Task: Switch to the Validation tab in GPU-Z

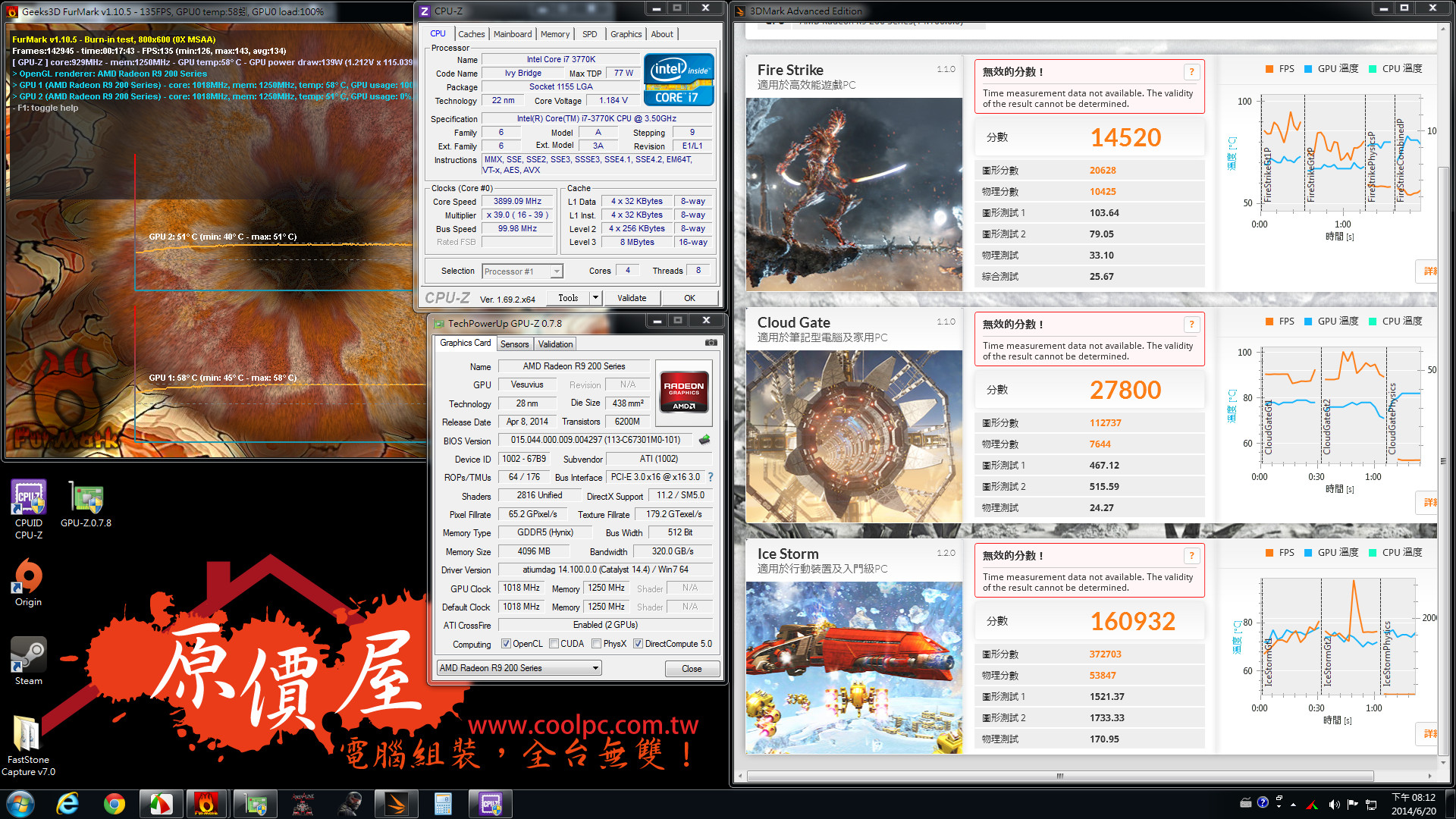Action: pos(555,344)
